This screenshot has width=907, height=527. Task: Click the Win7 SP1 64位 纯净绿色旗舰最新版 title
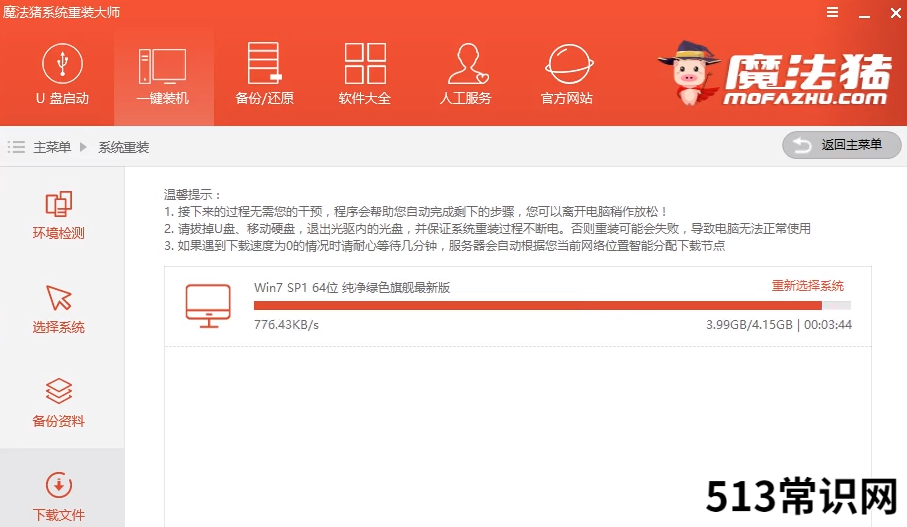click(x=352, y=288)
